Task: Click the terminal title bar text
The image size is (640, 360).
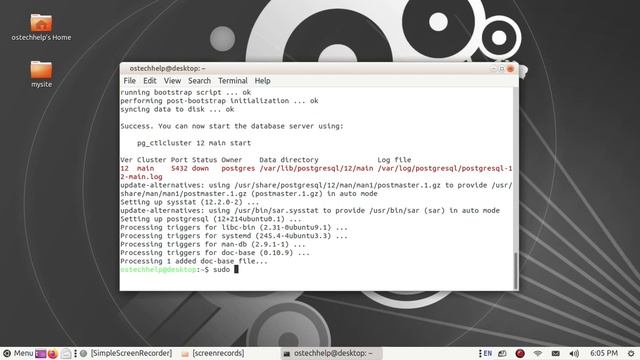Action: pyautogui.click(x=167, y=69)
